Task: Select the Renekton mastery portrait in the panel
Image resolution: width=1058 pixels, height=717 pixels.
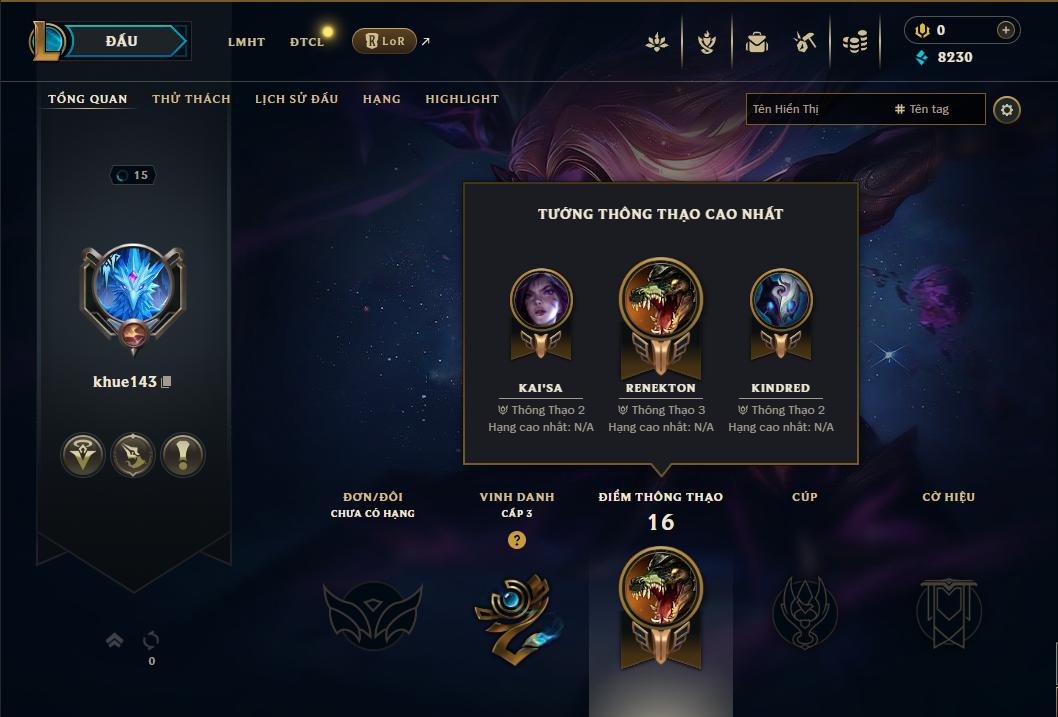Action: coord(661,298)
